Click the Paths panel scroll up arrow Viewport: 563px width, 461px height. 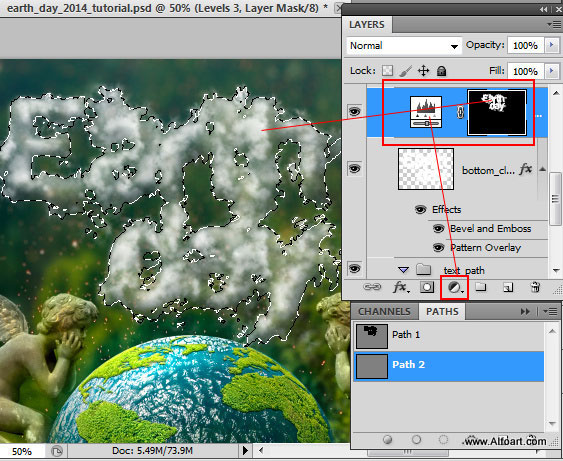click(x=552, y=331)
